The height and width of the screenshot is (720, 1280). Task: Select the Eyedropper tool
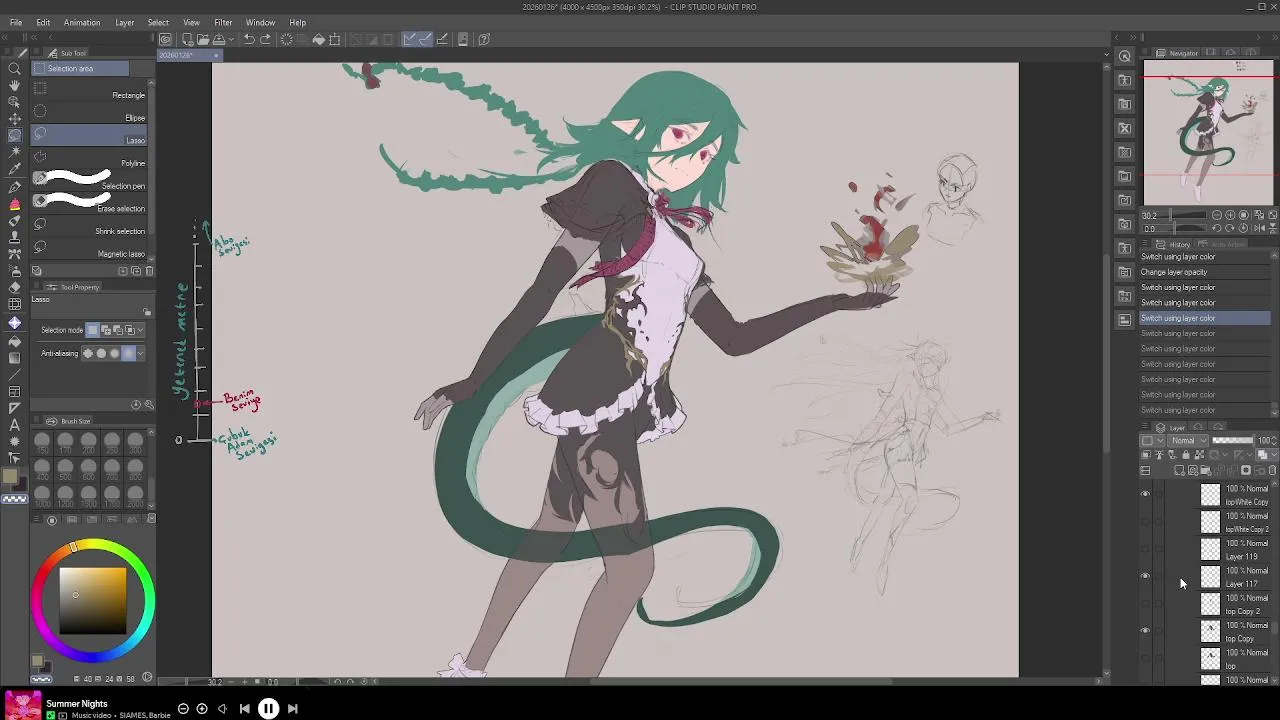tap(14, 169)
